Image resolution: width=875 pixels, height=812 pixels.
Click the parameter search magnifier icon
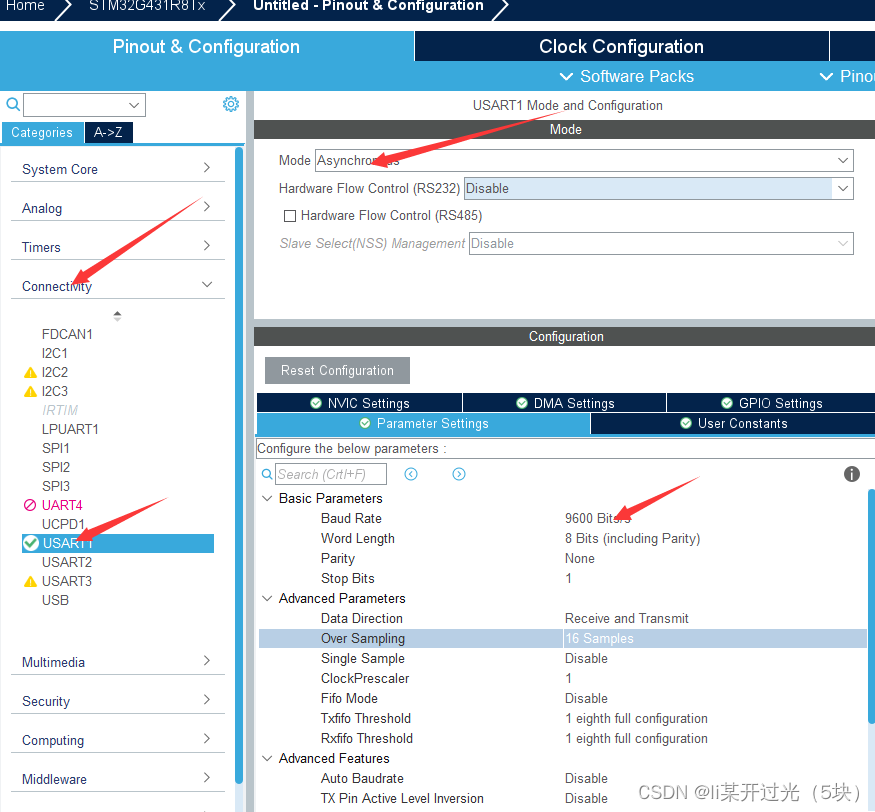tap(267, 474)
